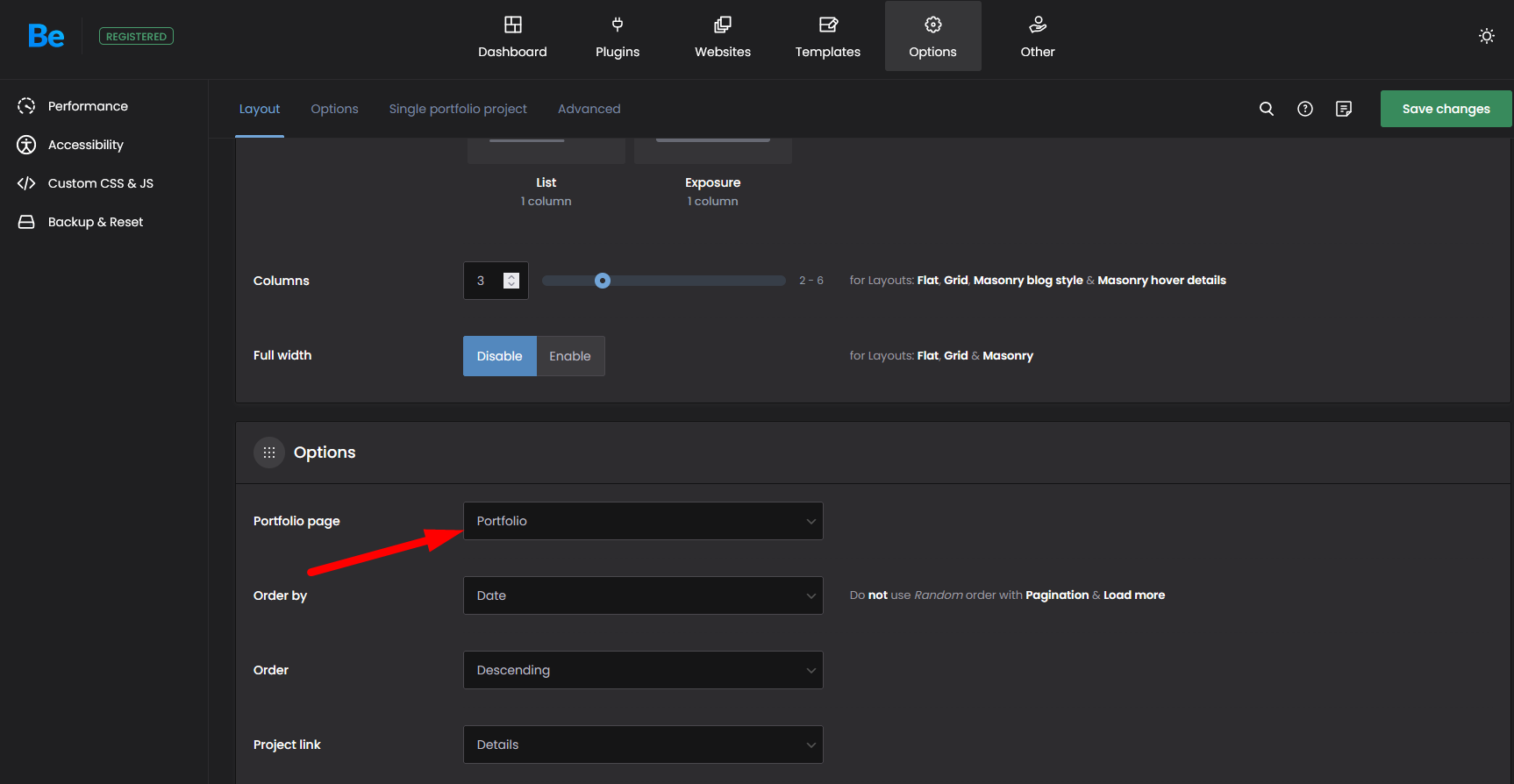Click the search magnifier icon
This screenshot has height=784, width=1514.
(x=1267, y=109)
